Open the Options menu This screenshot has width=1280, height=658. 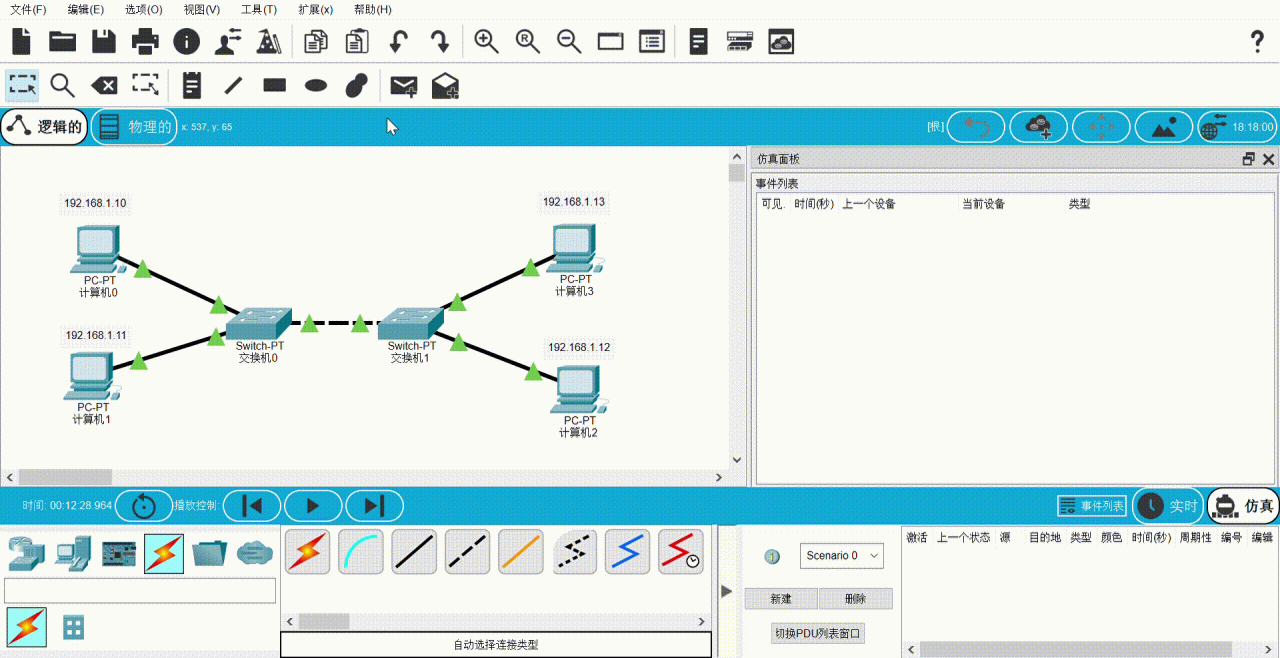[144, 9]
